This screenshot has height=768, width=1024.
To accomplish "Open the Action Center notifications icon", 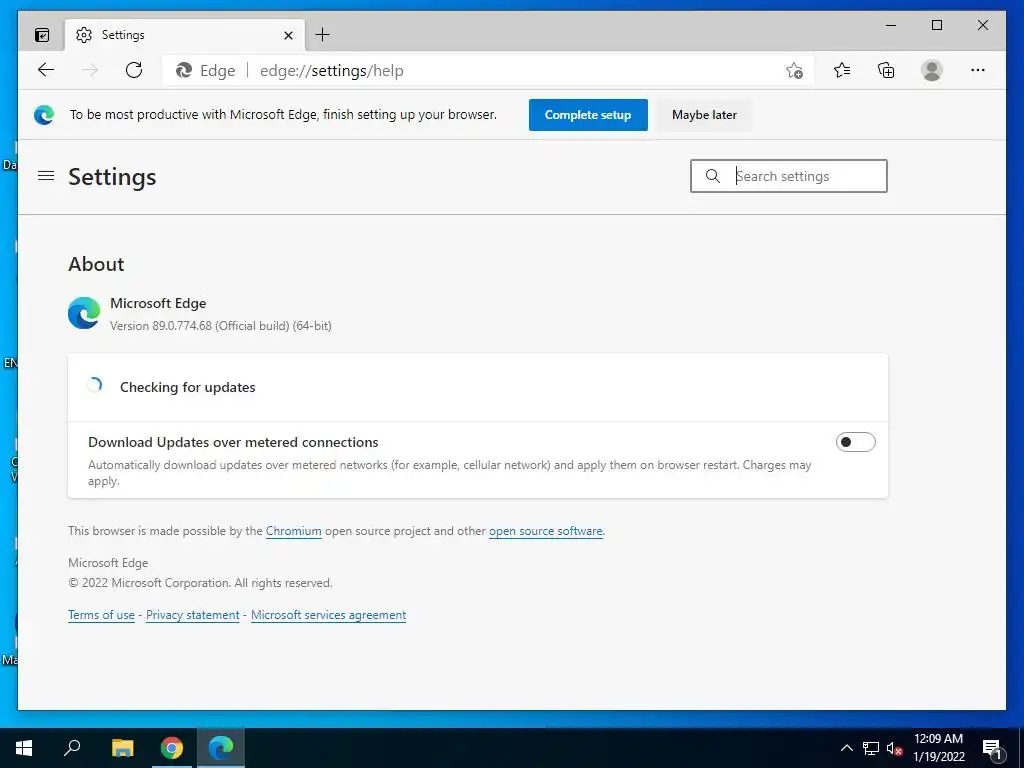I will coord(992,749).
